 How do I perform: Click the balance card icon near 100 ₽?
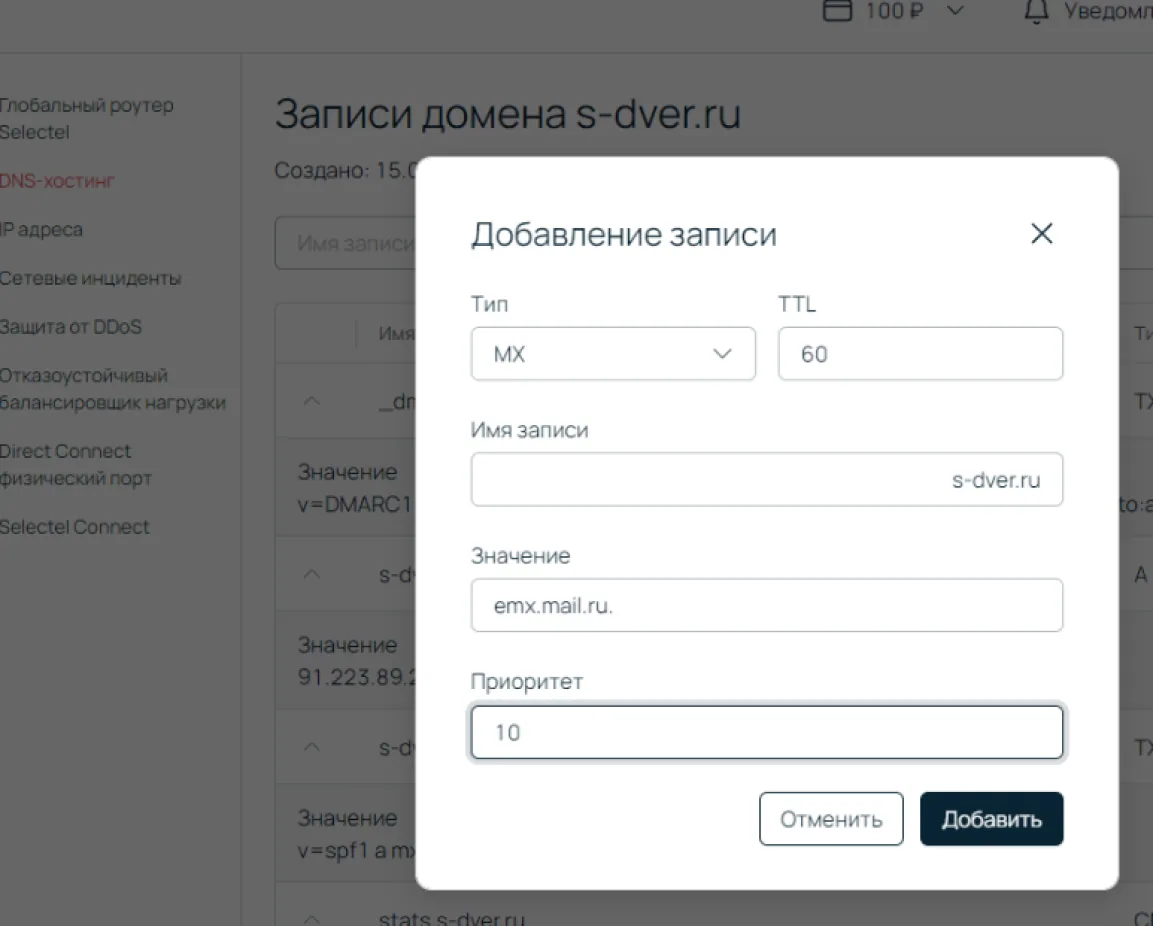pyautogui.click(x=837, y=10)
